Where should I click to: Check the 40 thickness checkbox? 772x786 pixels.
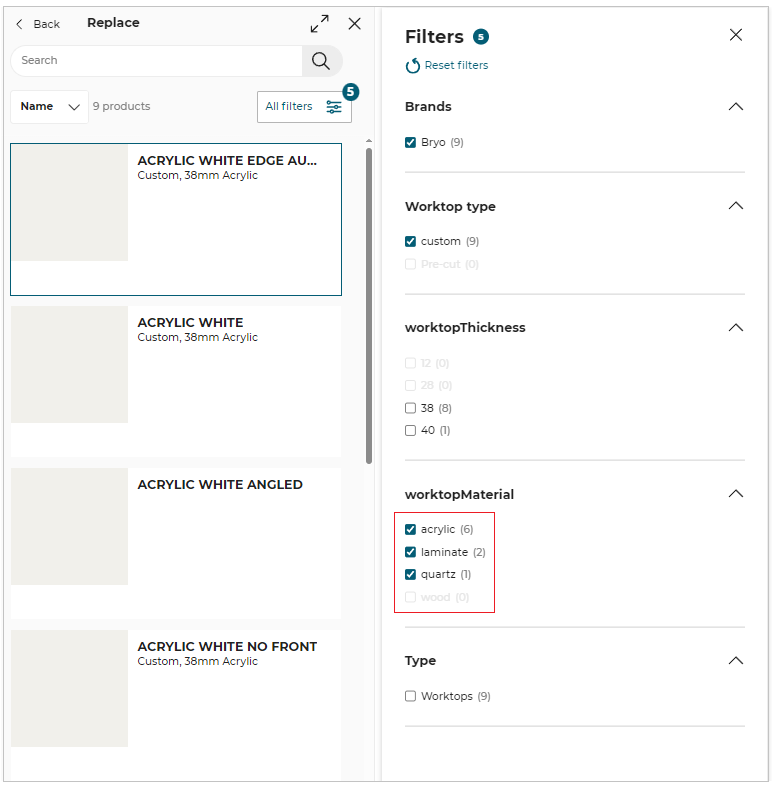410,431
